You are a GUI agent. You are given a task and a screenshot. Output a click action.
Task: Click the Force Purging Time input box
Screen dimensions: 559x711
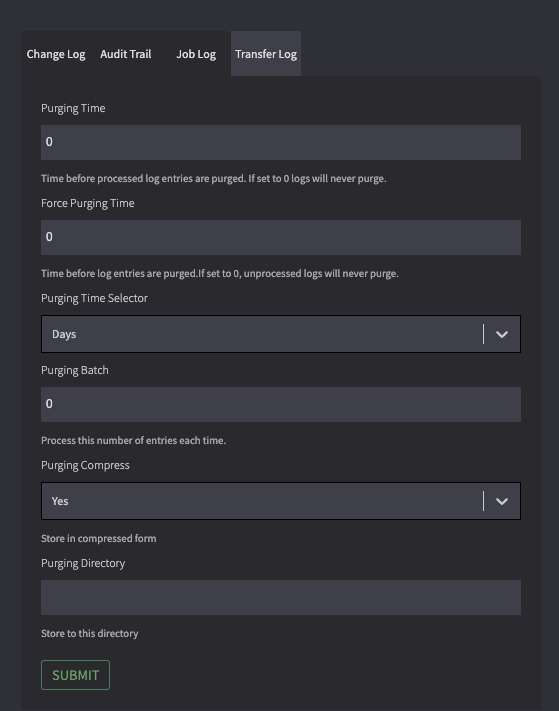tap(281, 237)
